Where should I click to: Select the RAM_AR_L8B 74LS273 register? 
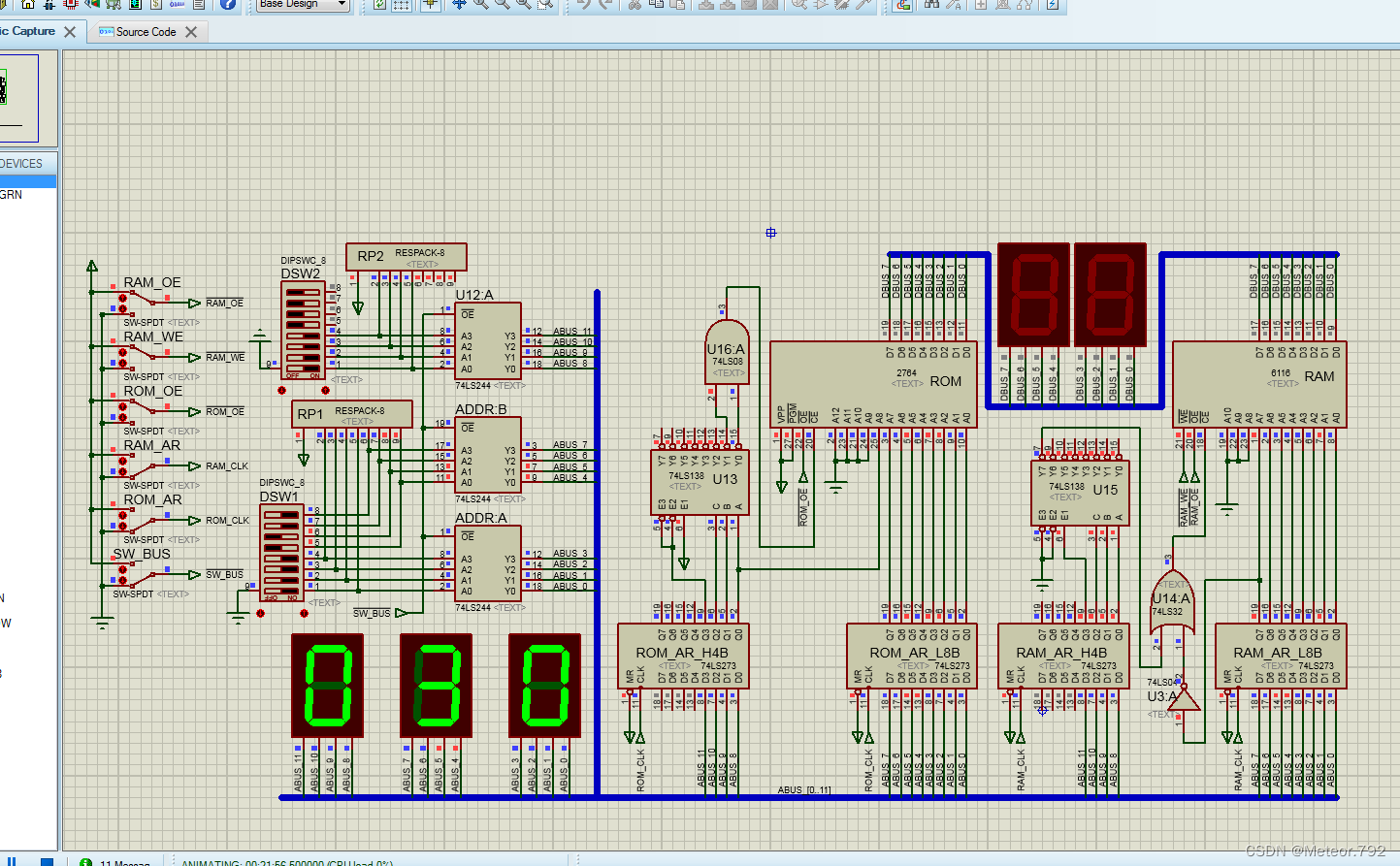pyautogui.click(x=1281, y=656)
